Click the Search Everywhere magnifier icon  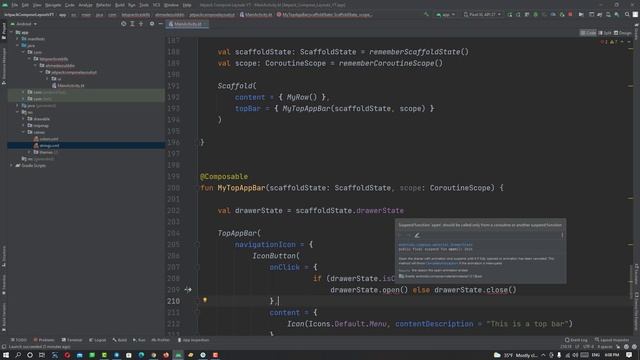(x=627, y=14)
